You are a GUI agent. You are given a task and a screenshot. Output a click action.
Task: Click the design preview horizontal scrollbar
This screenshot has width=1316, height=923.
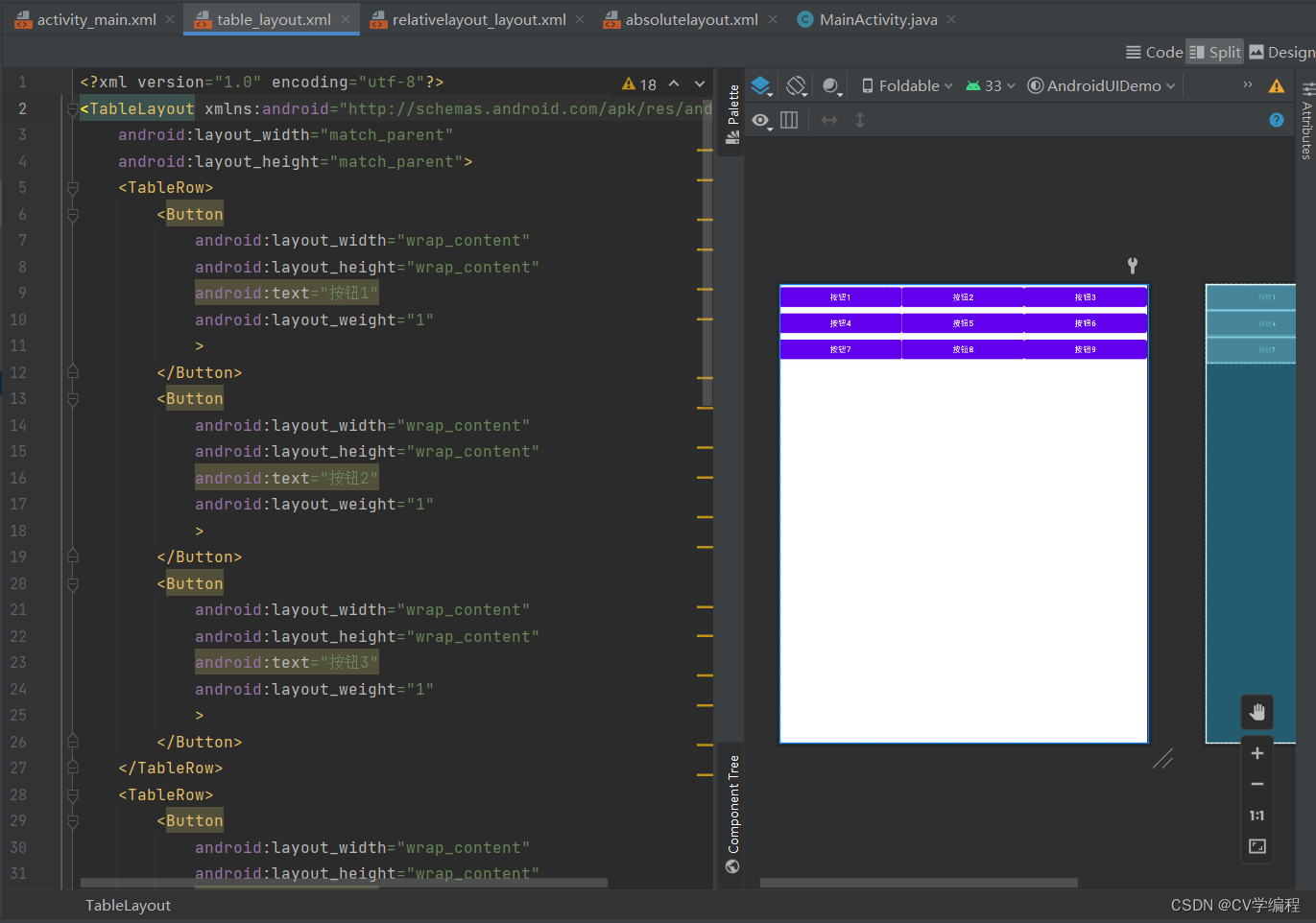pos(919,883)
